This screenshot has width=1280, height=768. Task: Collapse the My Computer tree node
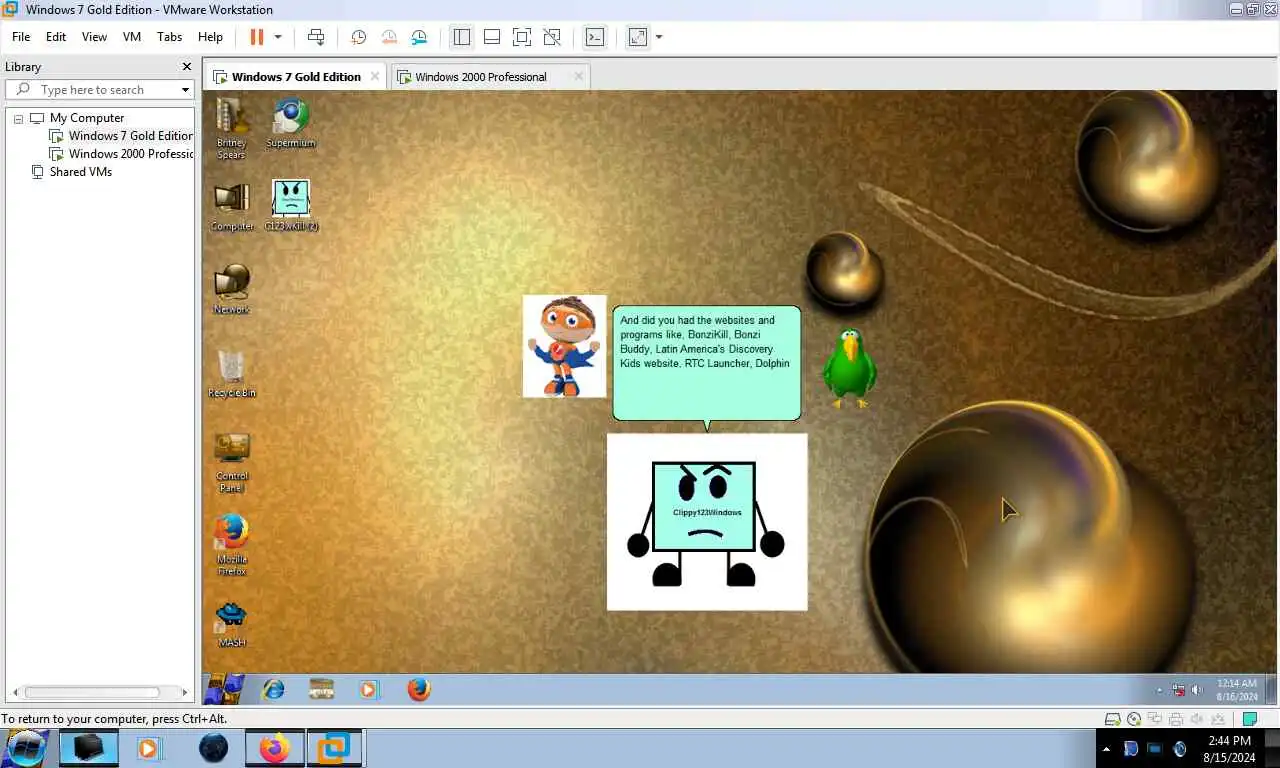(18, 118)
